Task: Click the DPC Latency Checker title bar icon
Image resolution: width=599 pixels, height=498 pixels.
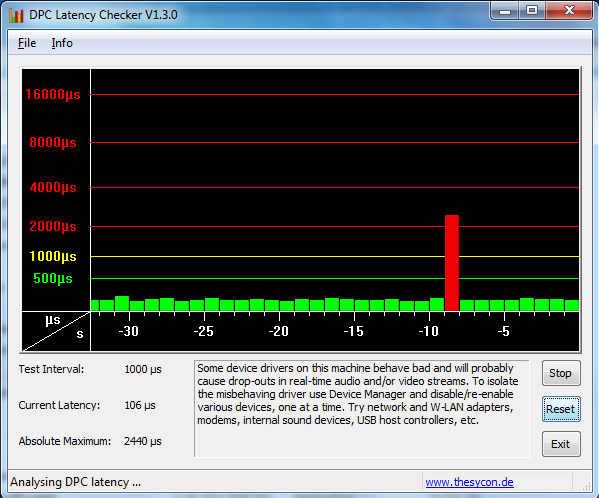Action: click(16, 15)
